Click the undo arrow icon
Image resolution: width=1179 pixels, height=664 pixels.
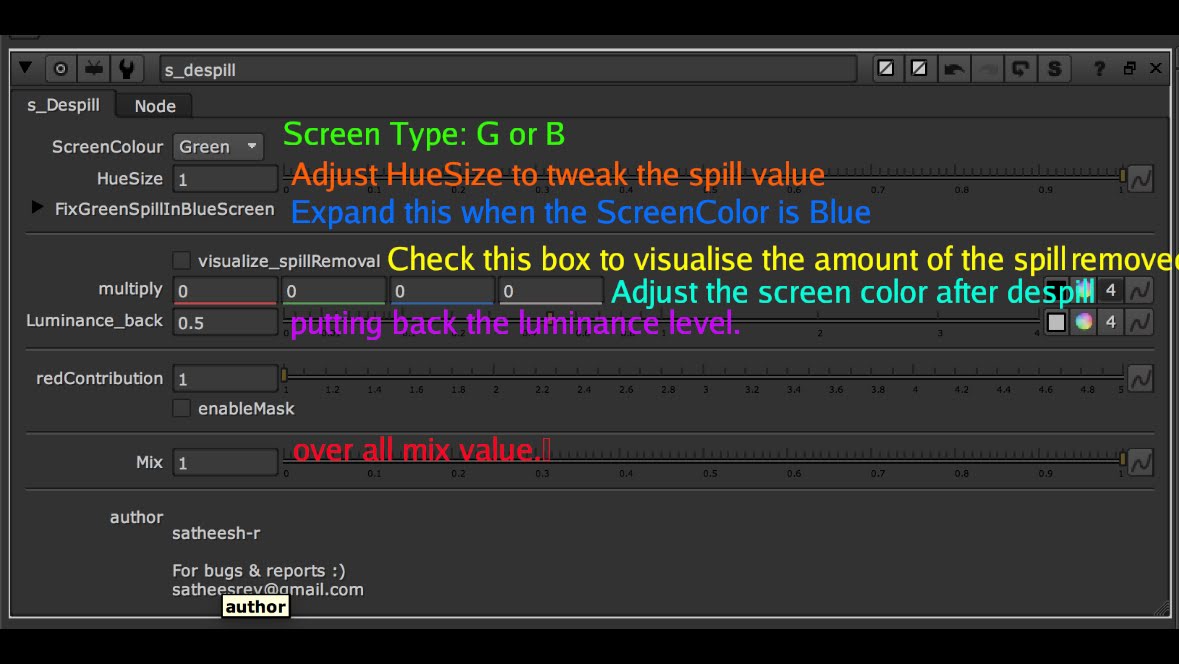click(x=954, y=69)
